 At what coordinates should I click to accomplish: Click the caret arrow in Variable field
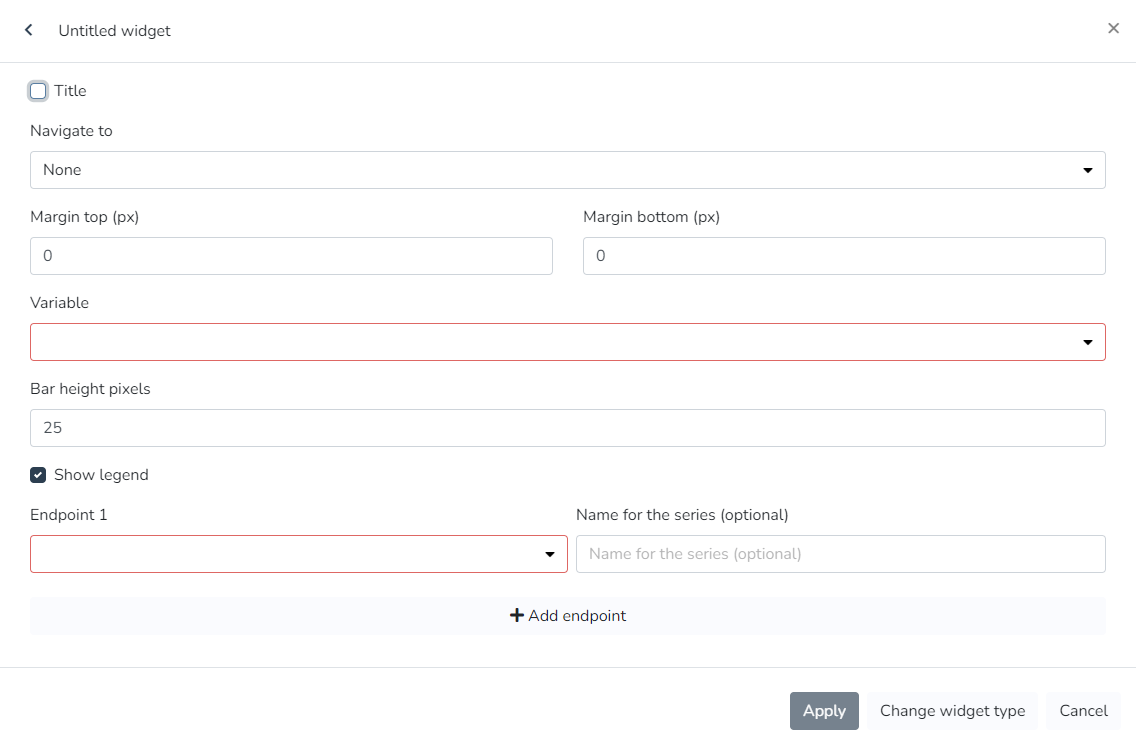[1088, 343]
